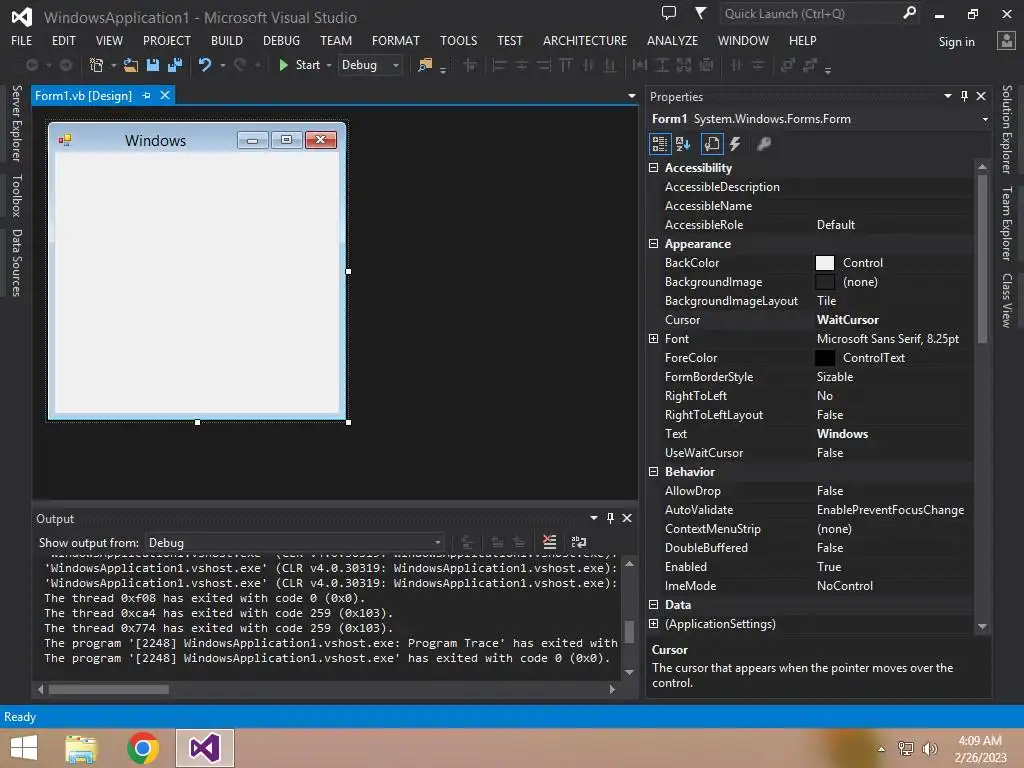The width and height of the screenshot is (1024, 768).
Task: Click the Sign in link
Action: click(956, 42)
